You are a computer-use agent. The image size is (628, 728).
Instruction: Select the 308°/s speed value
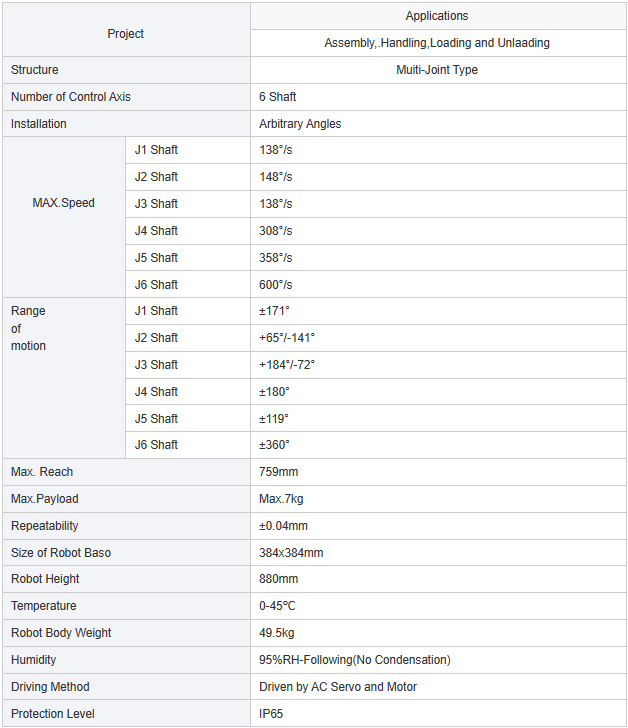(x=276, y=231)
